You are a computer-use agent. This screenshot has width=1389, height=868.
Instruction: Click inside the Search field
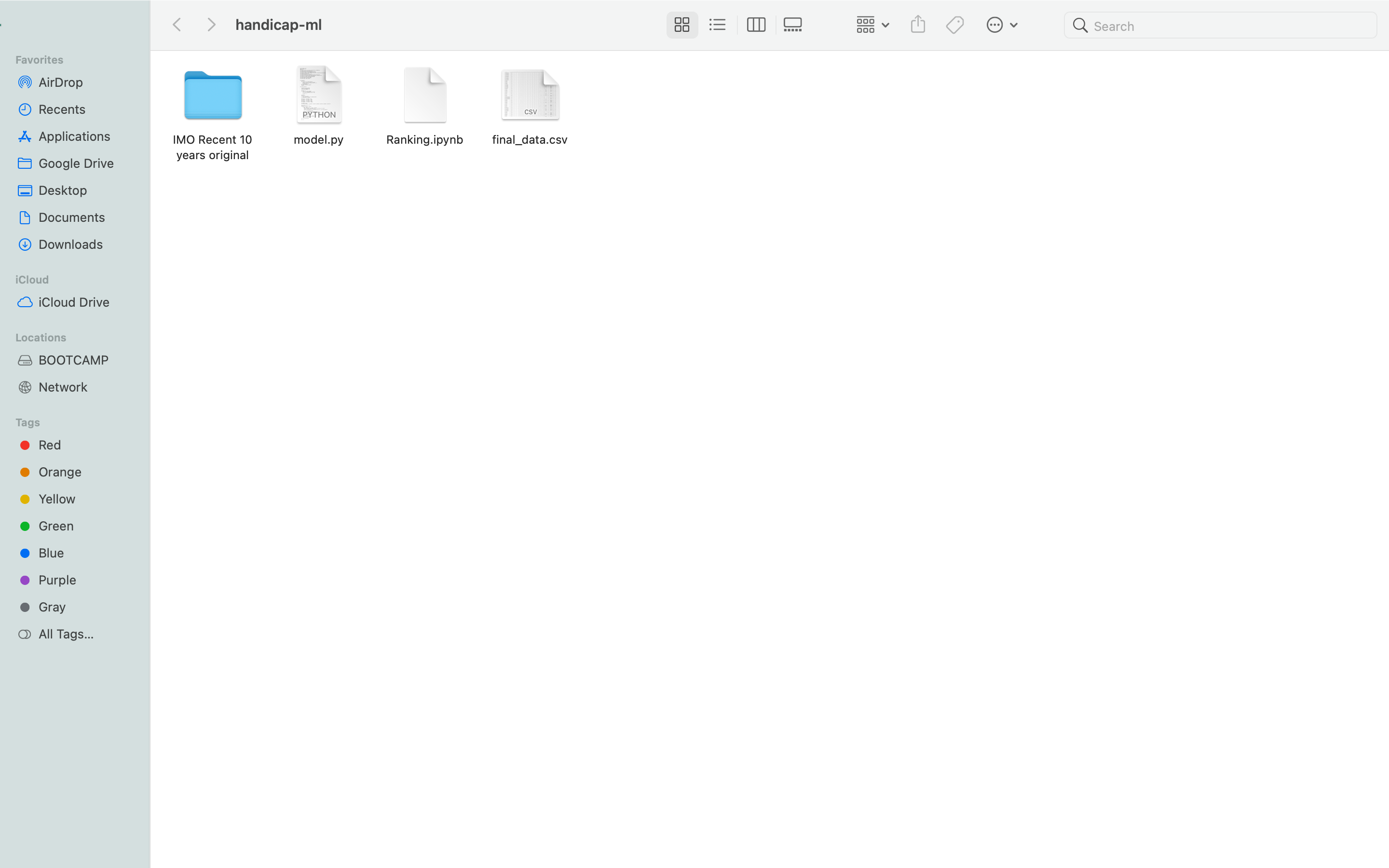1228,26
